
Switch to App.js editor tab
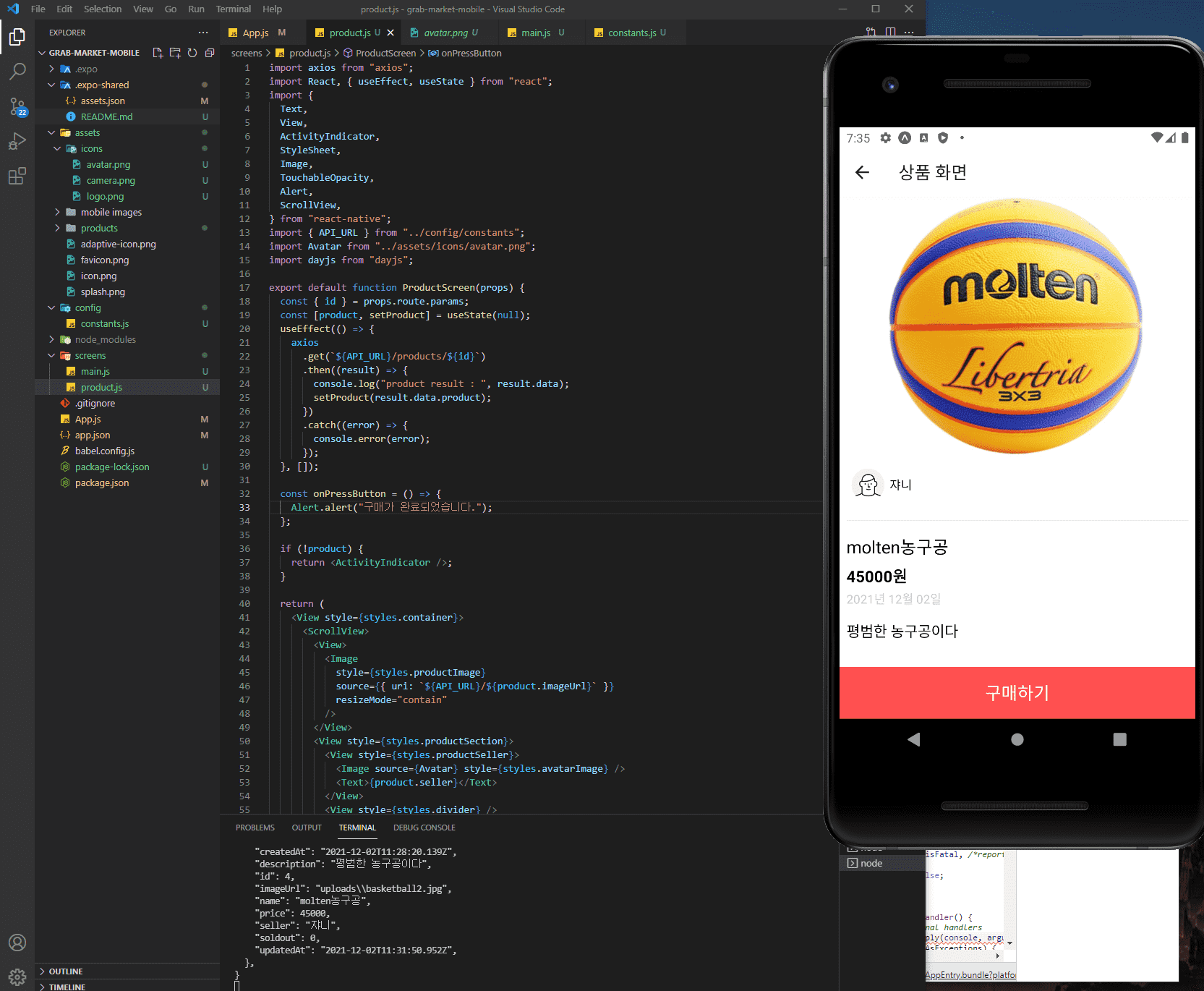click(x=257, y=33)
